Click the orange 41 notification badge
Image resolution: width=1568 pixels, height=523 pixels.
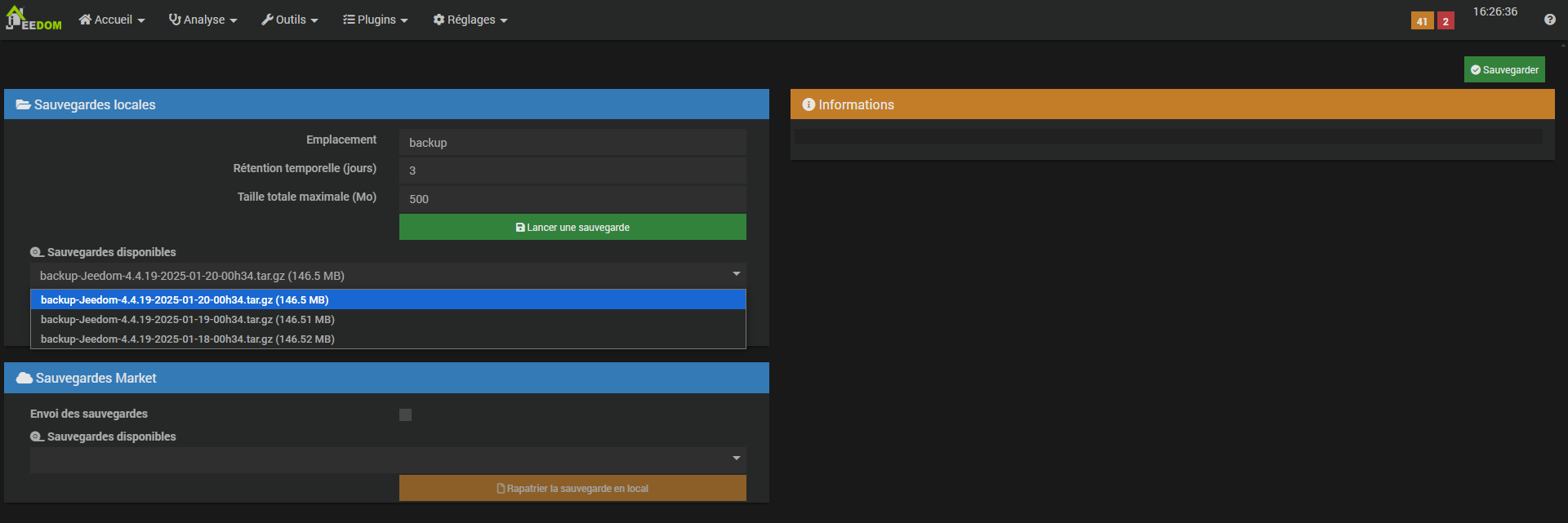(1422, 21)
